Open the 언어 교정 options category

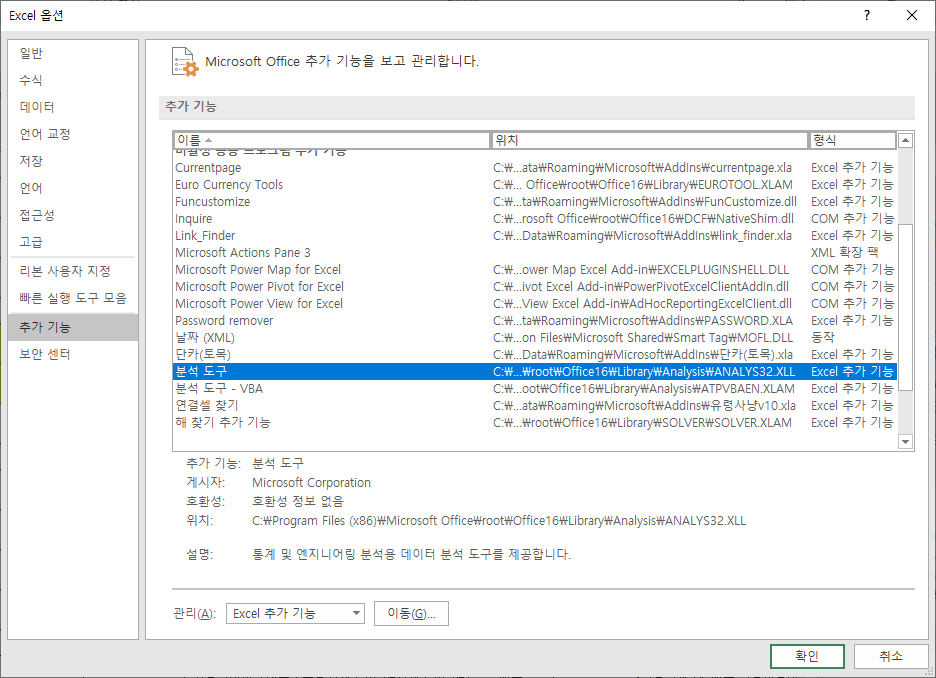(x=73, y=134)
